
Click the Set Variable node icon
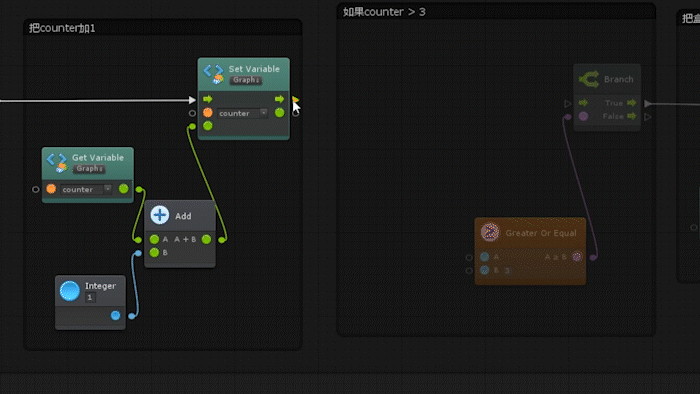213,74
